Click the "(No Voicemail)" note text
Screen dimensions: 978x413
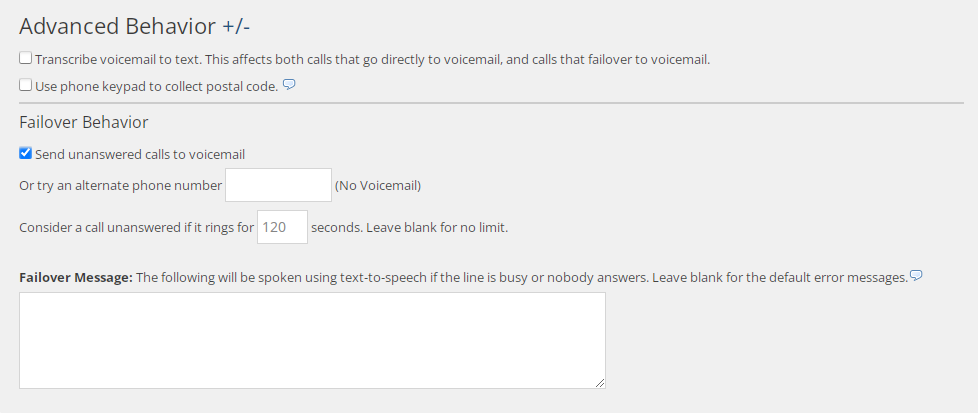tap(377, 186)
